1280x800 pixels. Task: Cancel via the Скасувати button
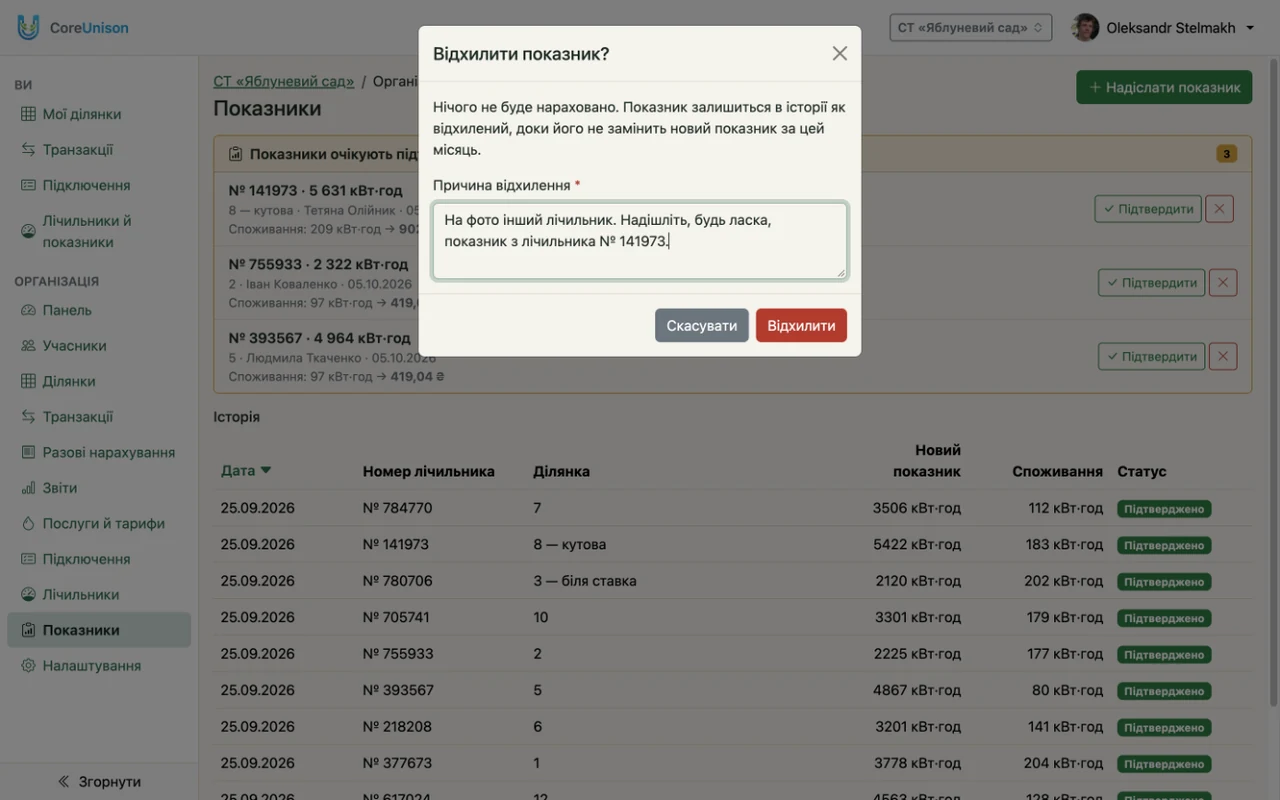click(x=701, y=325)
